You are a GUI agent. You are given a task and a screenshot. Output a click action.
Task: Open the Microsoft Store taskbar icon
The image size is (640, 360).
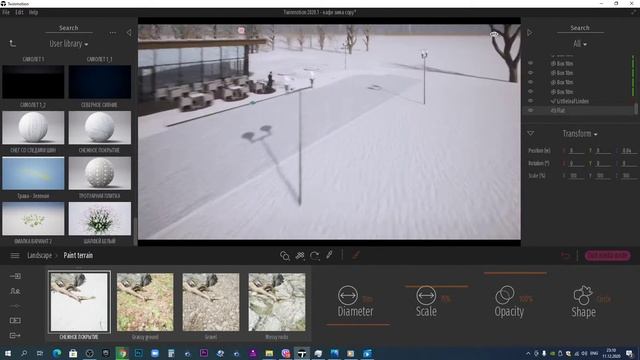click(73, 353)
